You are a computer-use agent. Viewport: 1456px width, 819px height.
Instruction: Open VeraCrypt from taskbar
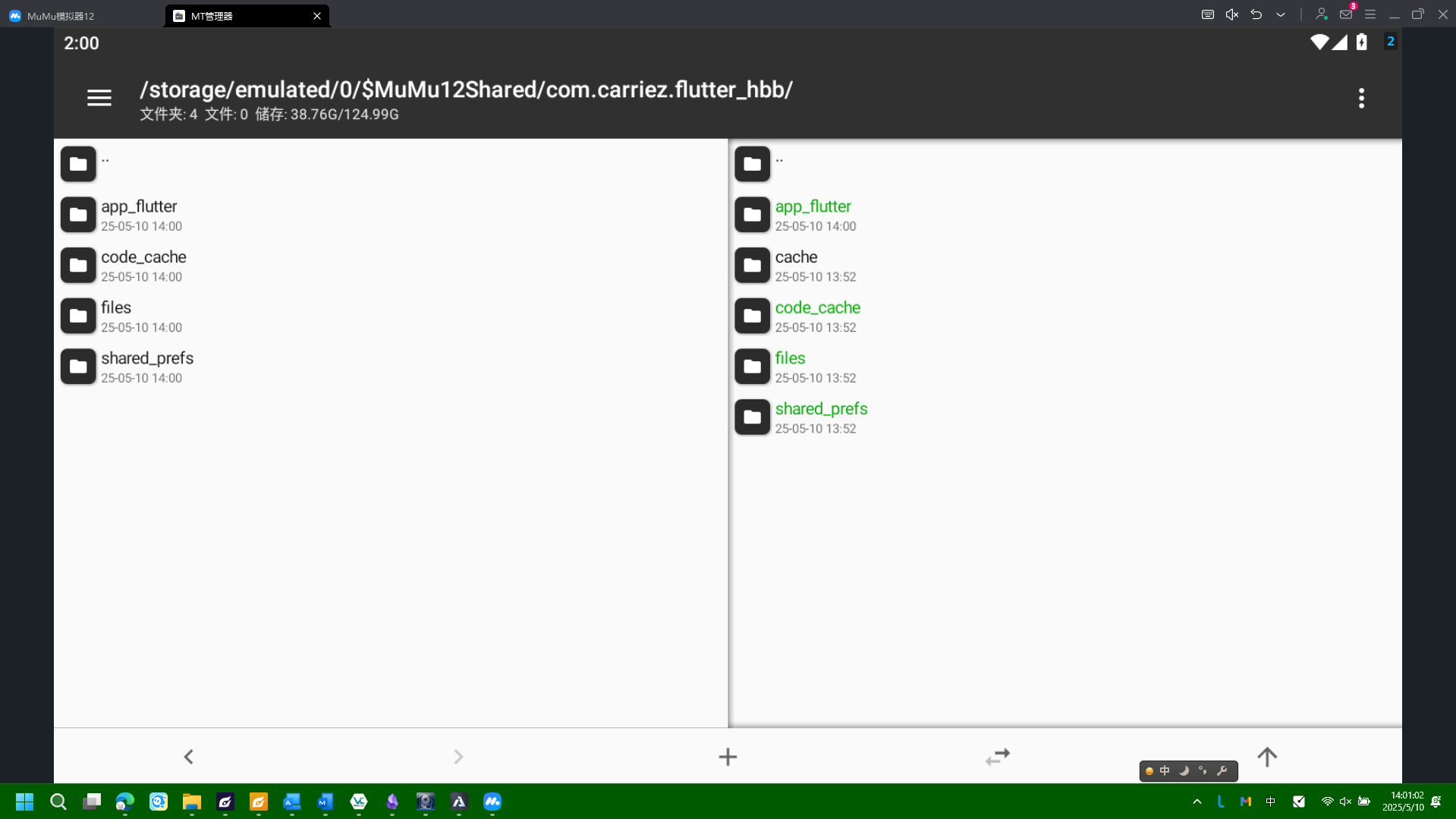click(359, 802)
